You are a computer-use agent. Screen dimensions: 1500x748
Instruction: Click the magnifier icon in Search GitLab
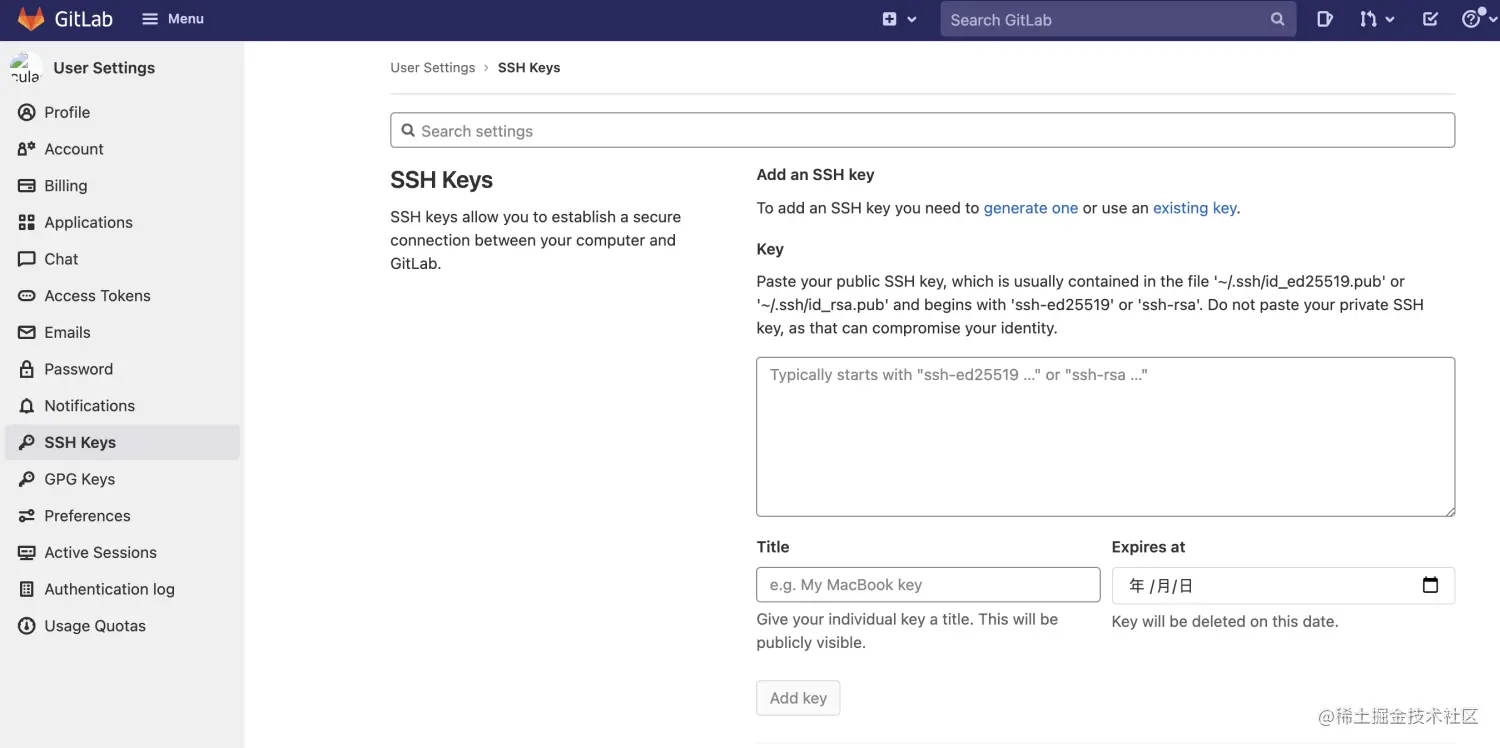(x=1277, y=19)
